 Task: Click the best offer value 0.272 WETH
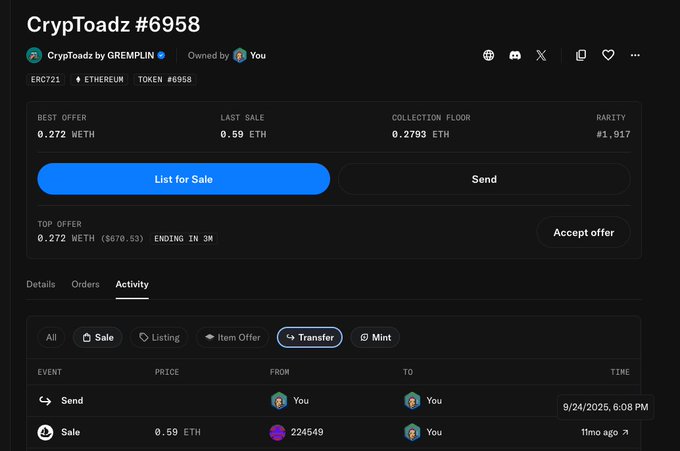point(66,134)
